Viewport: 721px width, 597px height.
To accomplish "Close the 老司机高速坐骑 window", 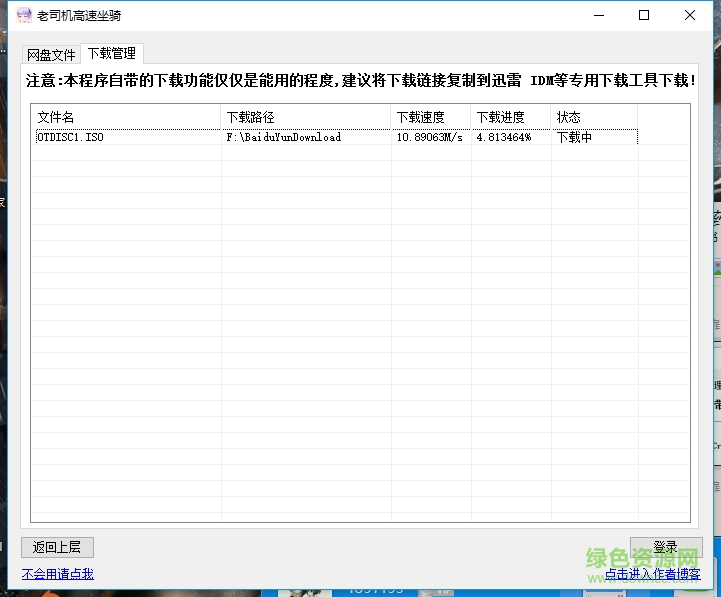I will point(690,16).
